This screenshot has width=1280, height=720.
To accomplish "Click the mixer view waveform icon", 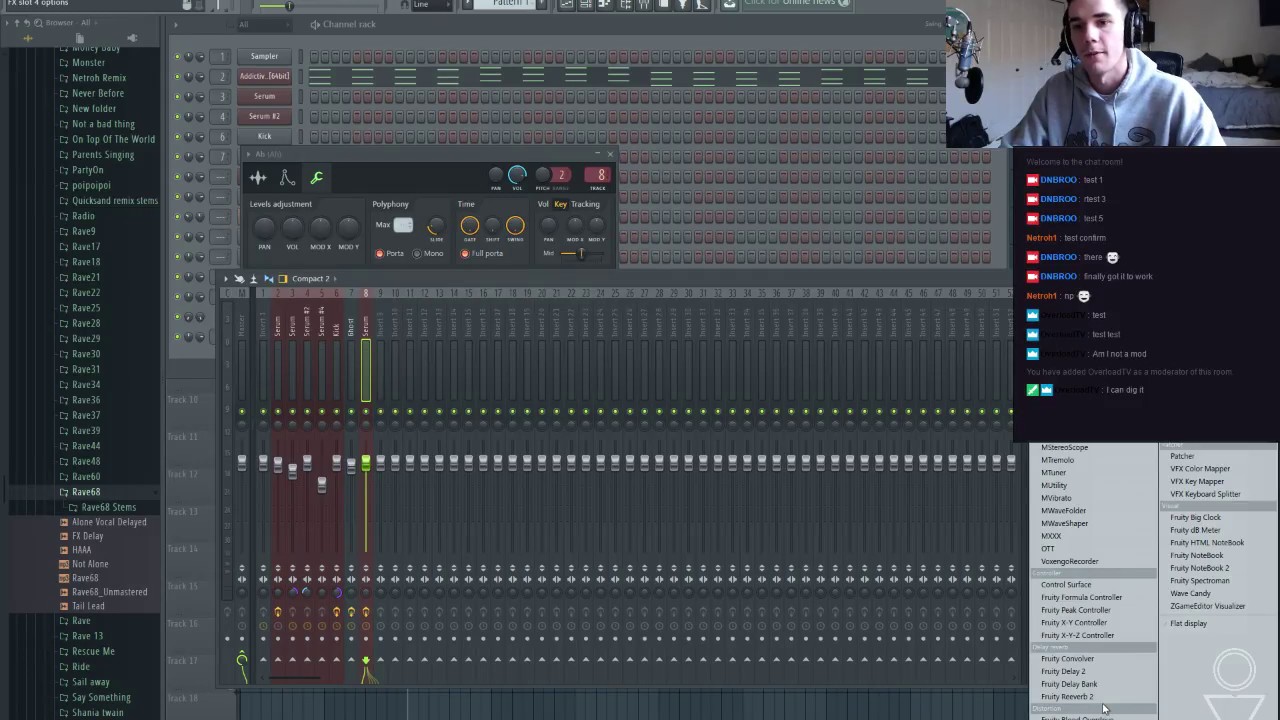I will (x=268, y=279).
